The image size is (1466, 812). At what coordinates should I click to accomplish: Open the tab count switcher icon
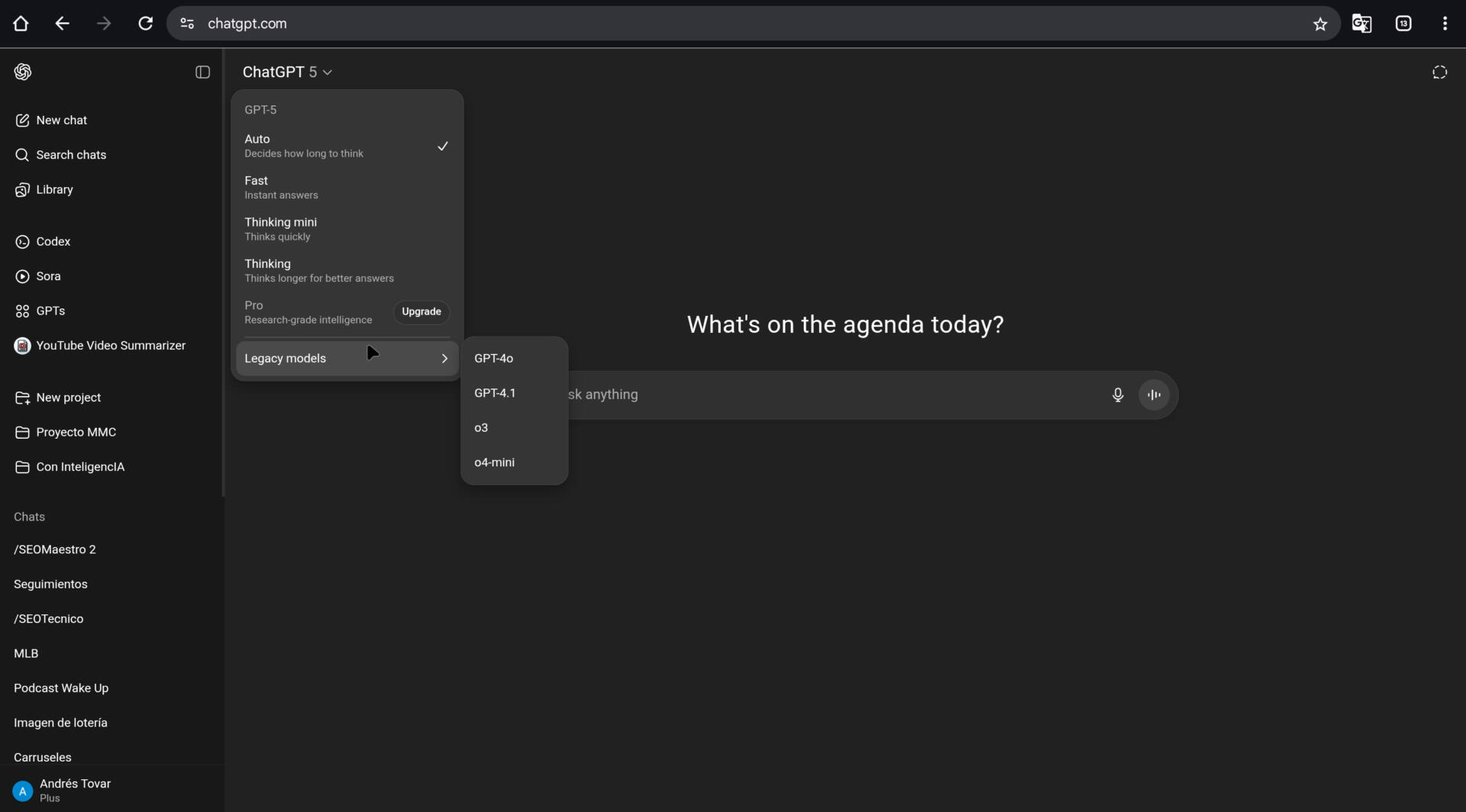[1403, 24]
